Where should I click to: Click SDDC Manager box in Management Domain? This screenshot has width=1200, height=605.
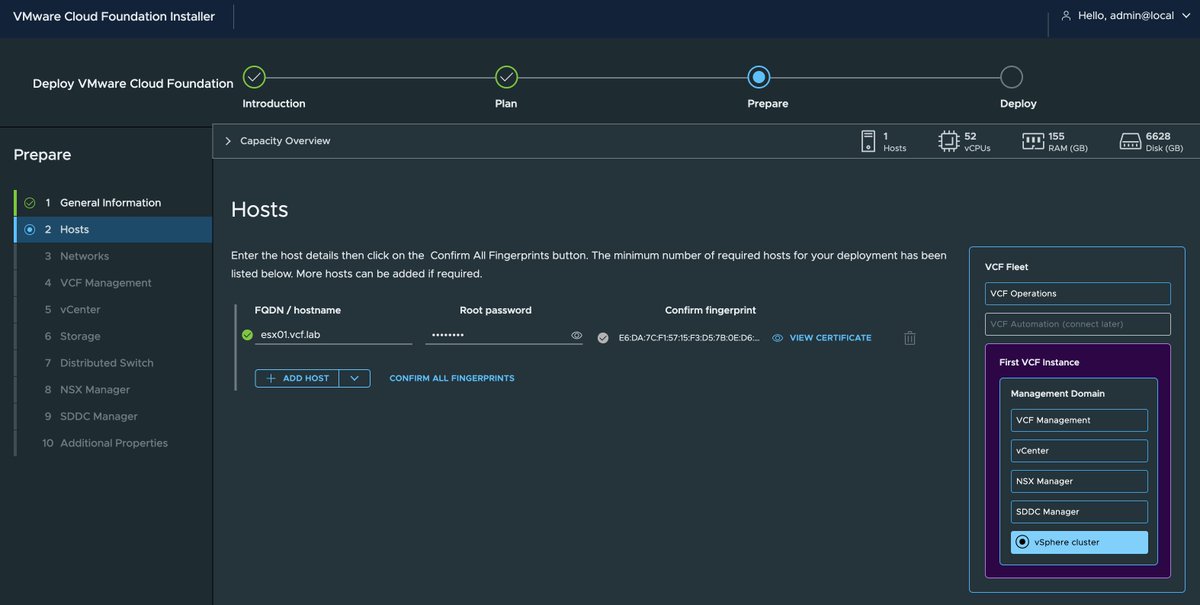(x=1079, y=512)
